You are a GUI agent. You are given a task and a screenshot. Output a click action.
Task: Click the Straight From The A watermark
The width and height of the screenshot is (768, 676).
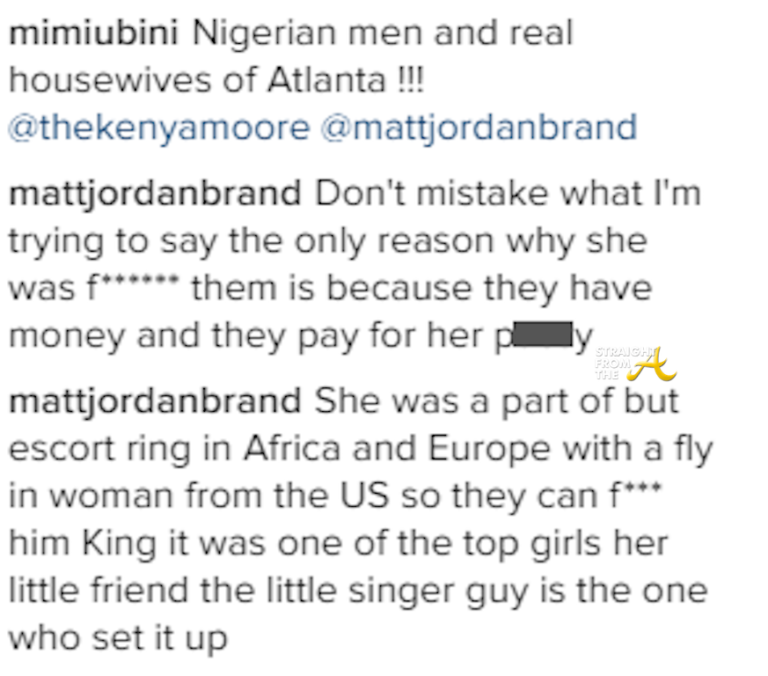coord(622,360)
